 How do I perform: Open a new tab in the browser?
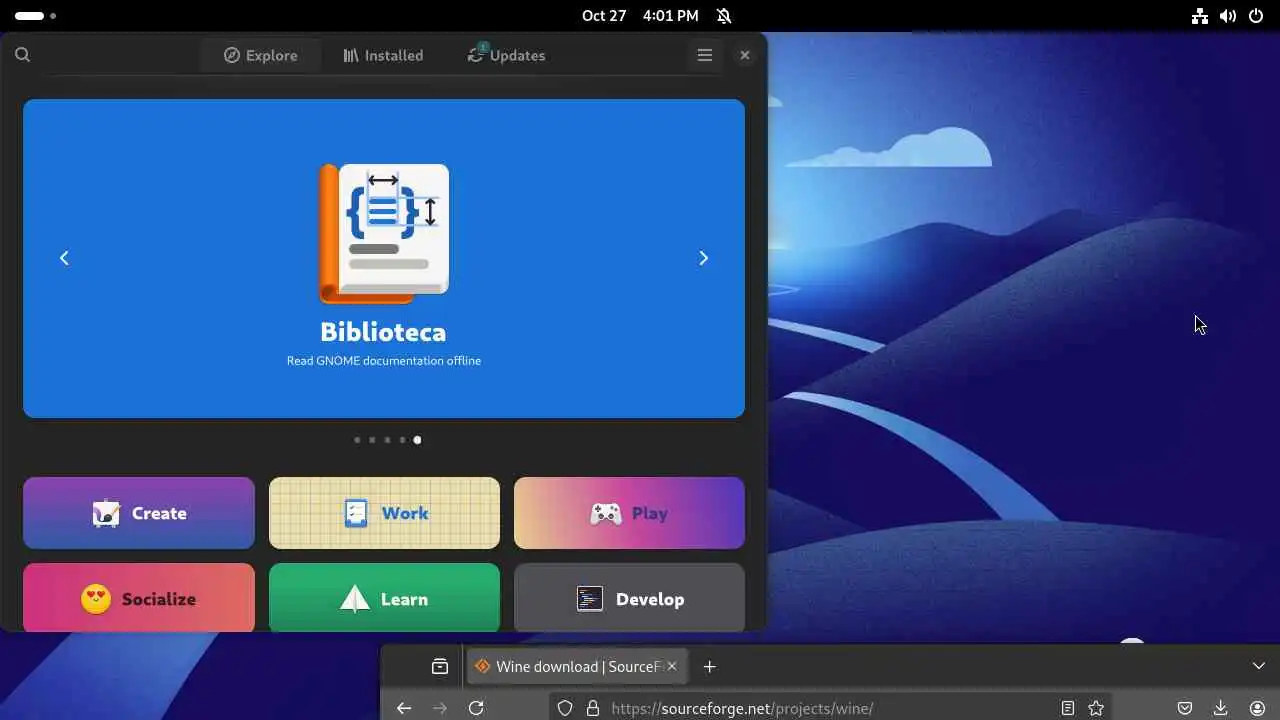710,666
